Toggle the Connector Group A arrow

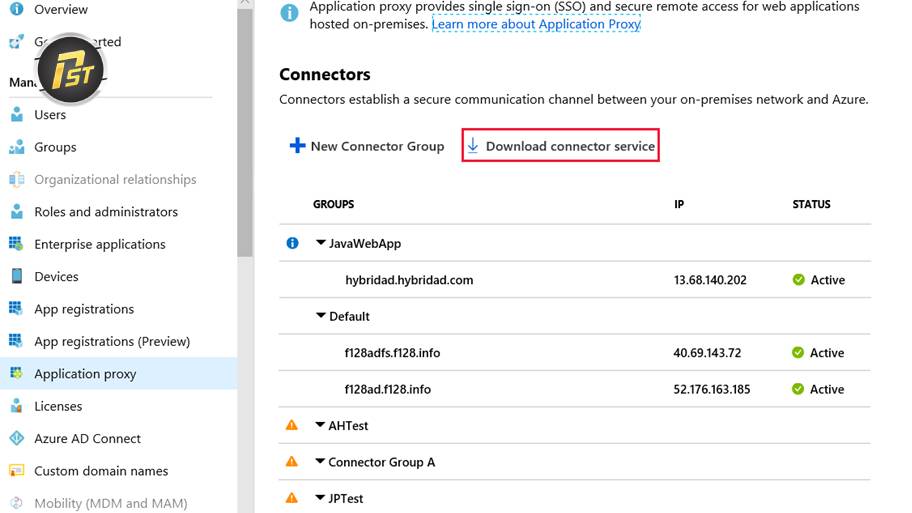pos(320,461)
